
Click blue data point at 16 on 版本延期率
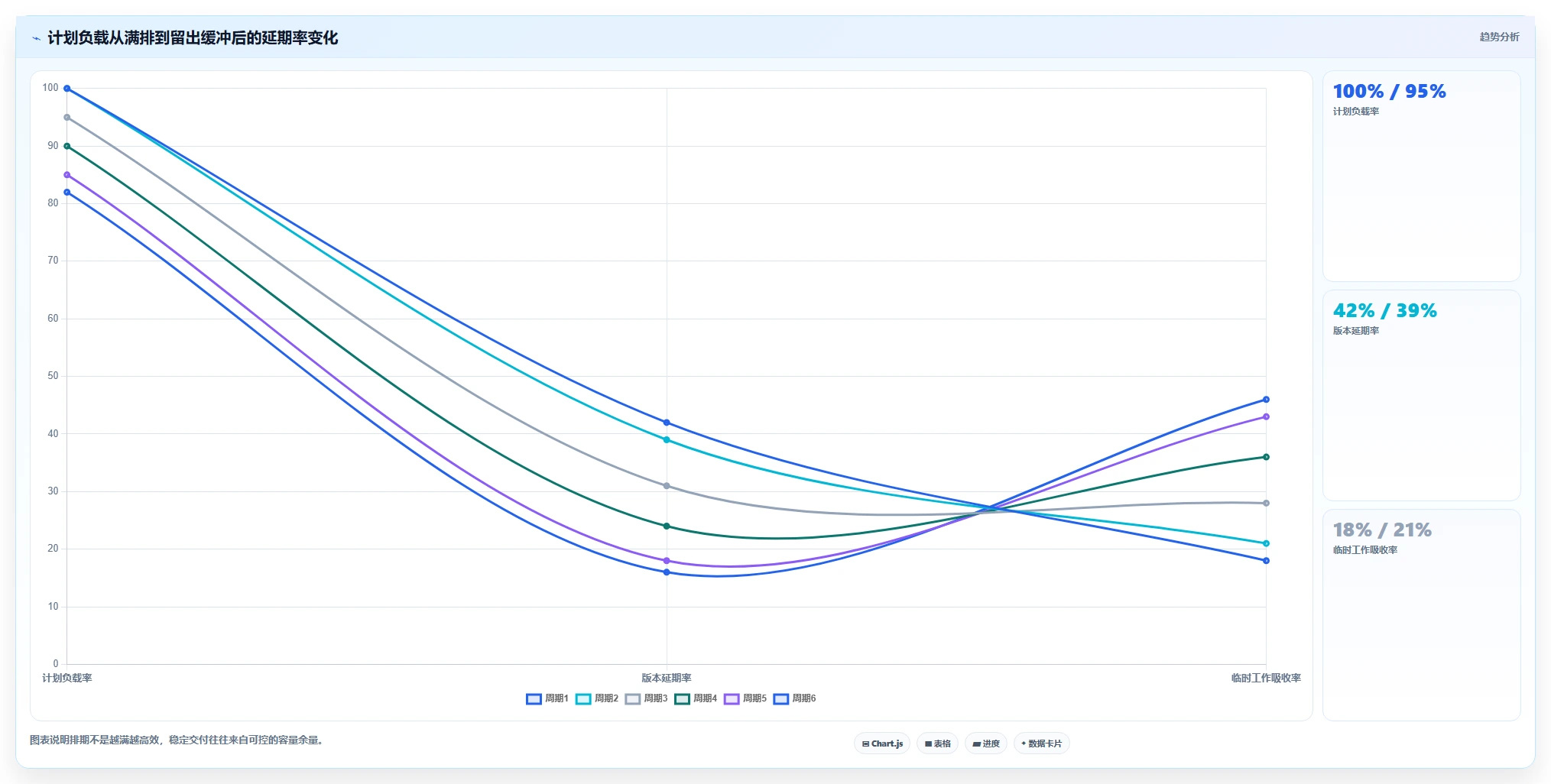[x=667, y=572]
